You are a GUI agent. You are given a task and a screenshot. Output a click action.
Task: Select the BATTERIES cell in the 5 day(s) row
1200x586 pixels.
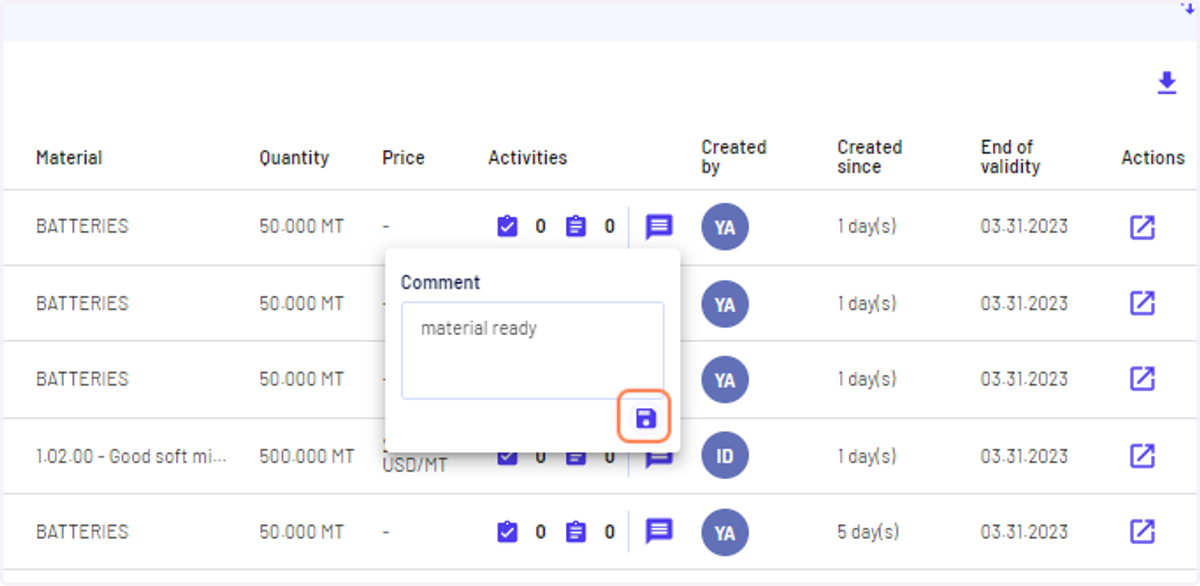pos(82,532)
